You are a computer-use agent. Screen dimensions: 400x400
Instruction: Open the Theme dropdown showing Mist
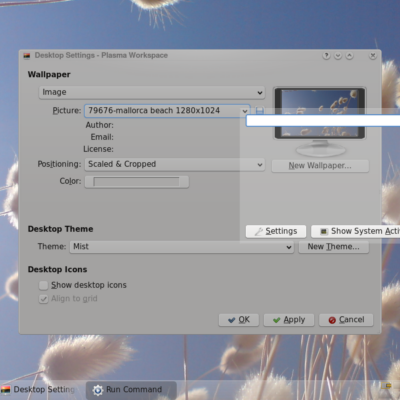point(182,247)
